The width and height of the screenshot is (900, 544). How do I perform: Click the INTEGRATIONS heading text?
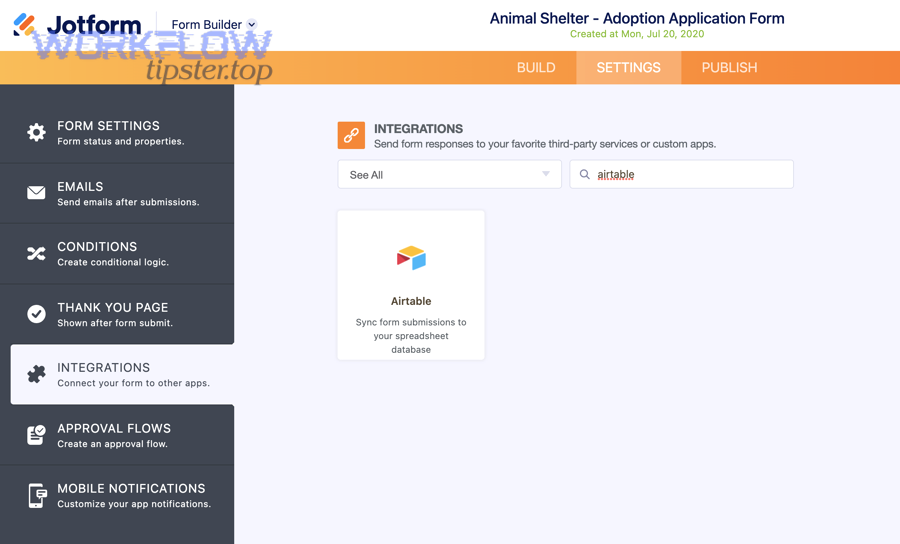coord(418,129)
